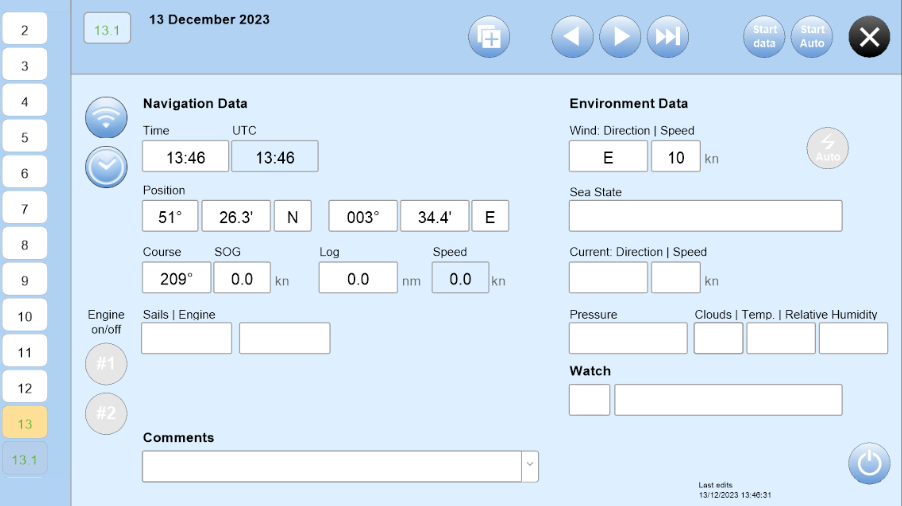This screenshot has width=902, height=506.
Task: Select entry 13.1 tab in sidebar
Action: click(x=25, y=459)
